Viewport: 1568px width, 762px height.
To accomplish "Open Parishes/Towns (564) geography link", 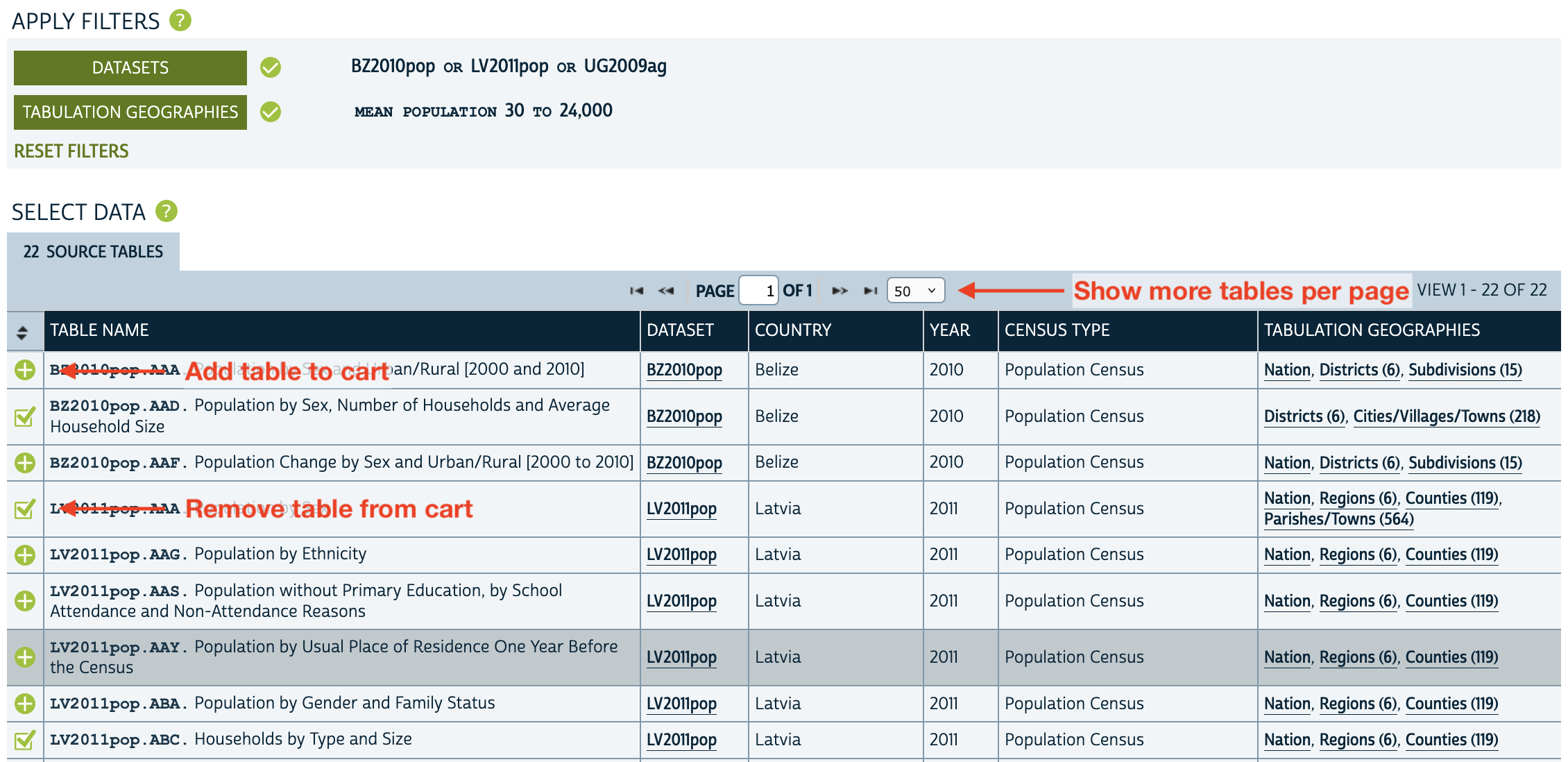I will [1339, 519].
